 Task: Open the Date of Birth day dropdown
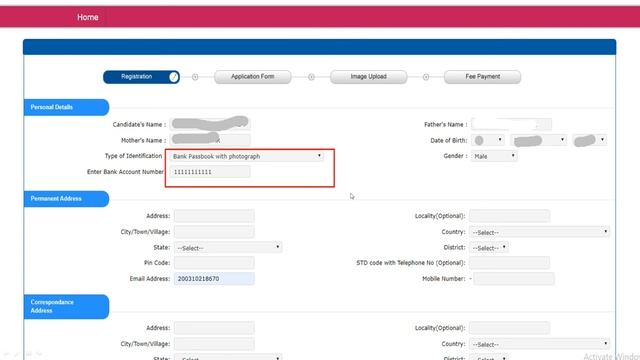tap(488, 140)
